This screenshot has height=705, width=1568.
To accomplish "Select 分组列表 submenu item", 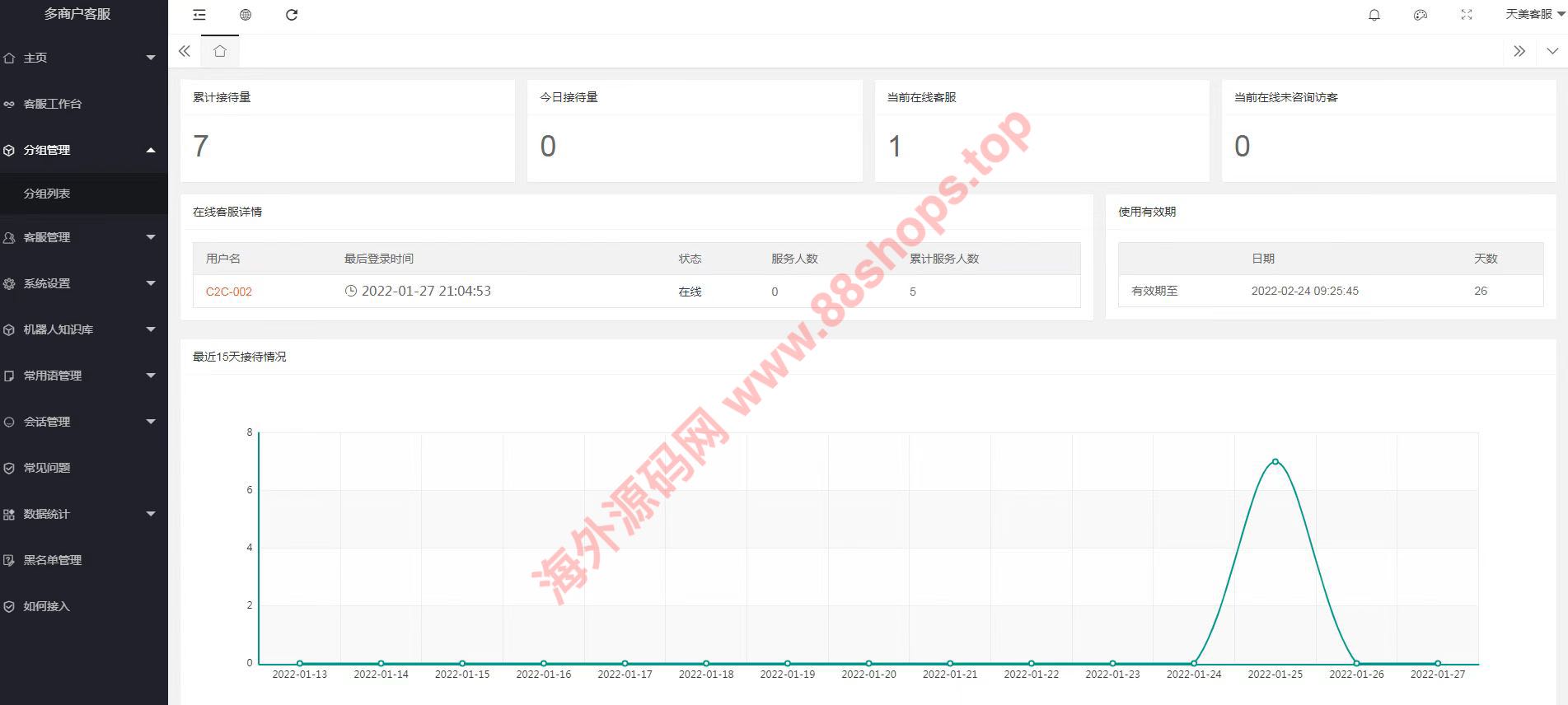I will (47, 194).
